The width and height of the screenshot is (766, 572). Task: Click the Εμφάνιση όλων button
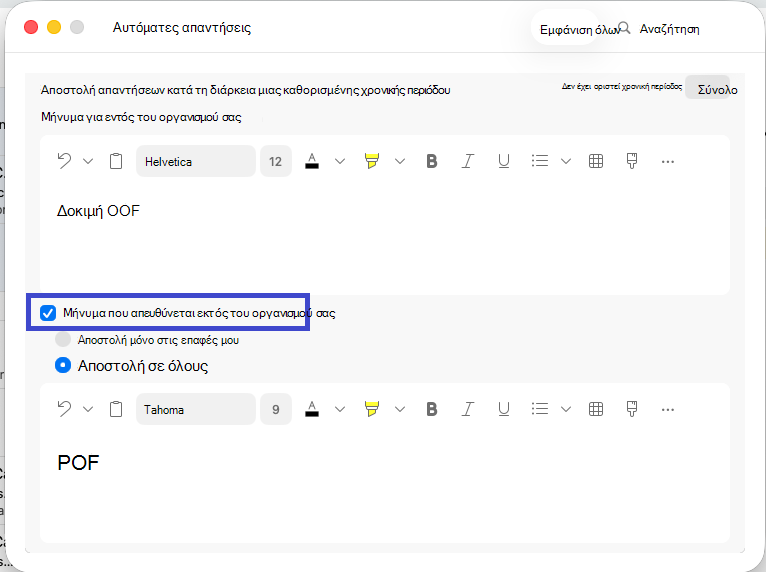pos(565,28)
